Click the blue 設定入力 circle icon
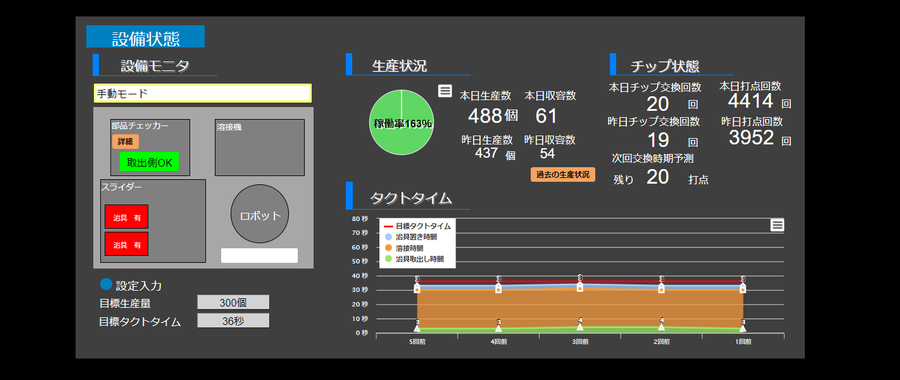 [106, 284]
